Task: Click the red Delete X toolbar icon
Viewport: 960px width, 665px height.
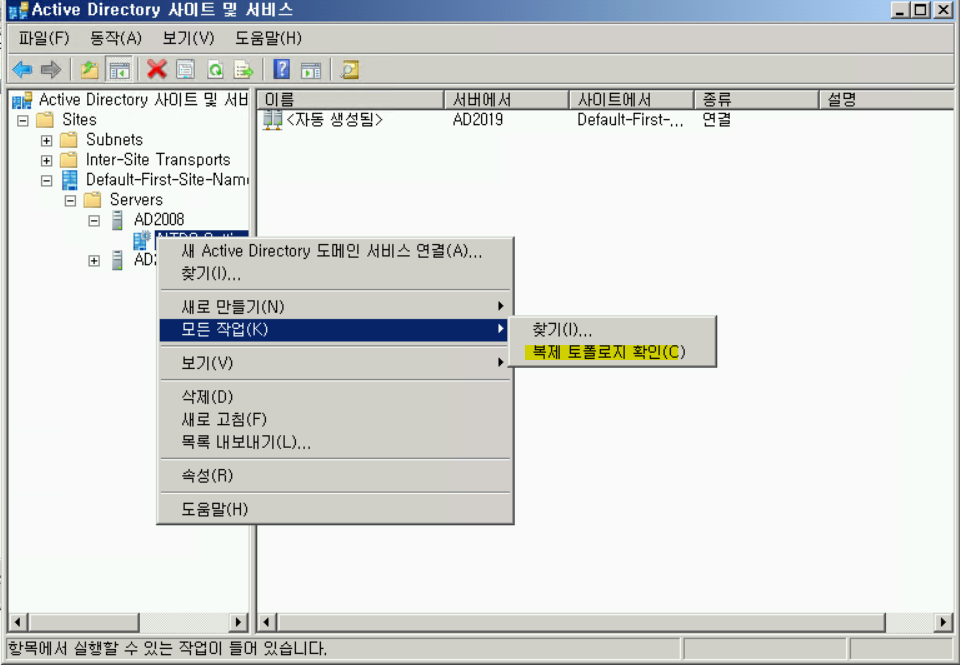Action: [157, 69]
